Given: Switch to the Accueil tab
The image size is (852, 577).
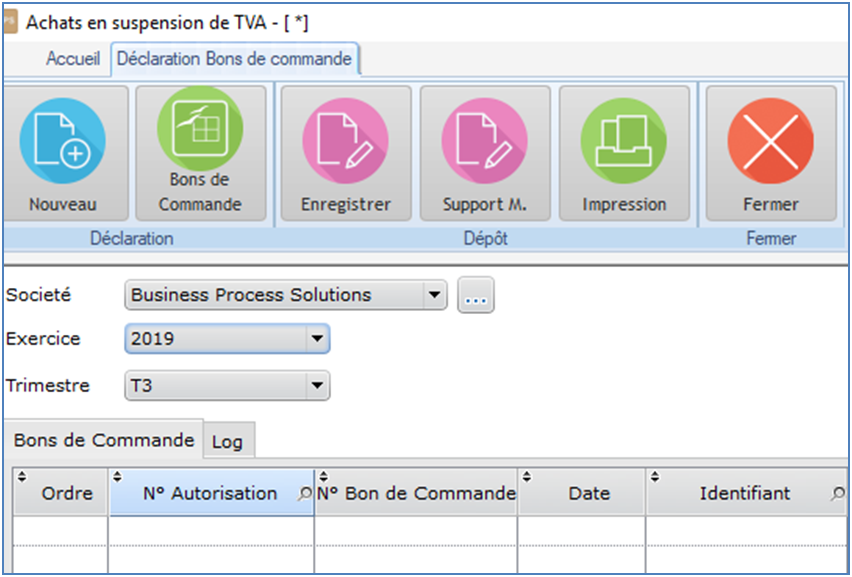Looking at the screenshot, I should pos(73,58).
